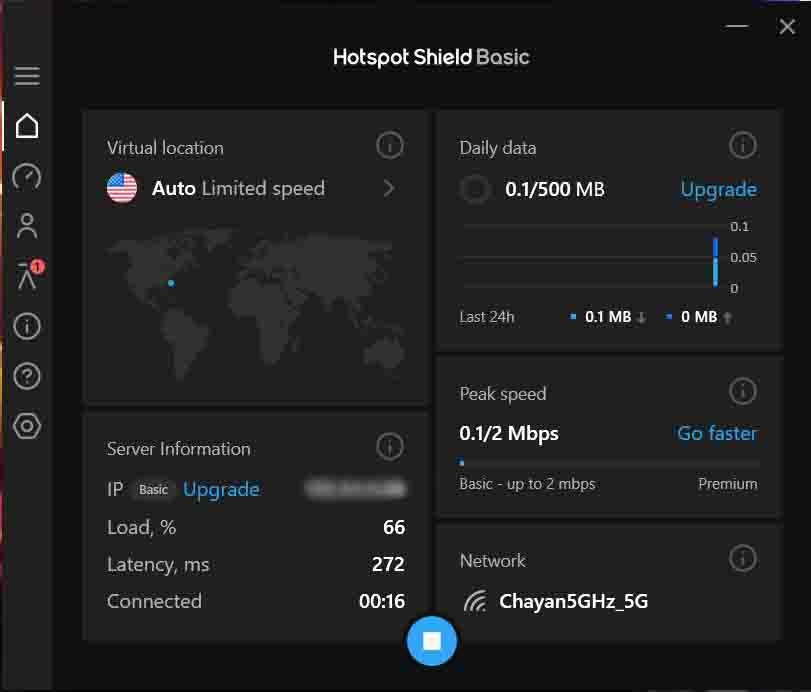Image resolution: width=811 pixels, height=692 pixels.
Task: Click 'Basic - up to 2 mbps' label
Action: [x=527, y=484]
